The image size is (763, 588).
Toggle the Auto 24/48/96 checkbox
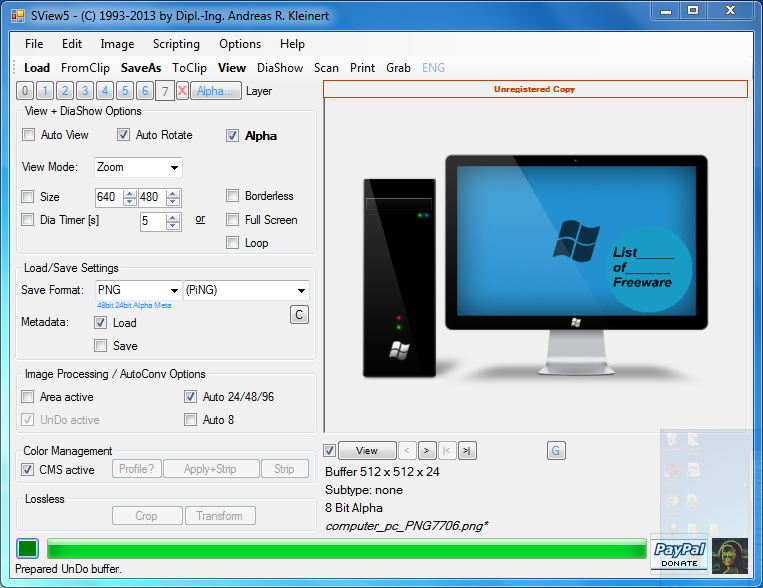[x=191, y=397]
